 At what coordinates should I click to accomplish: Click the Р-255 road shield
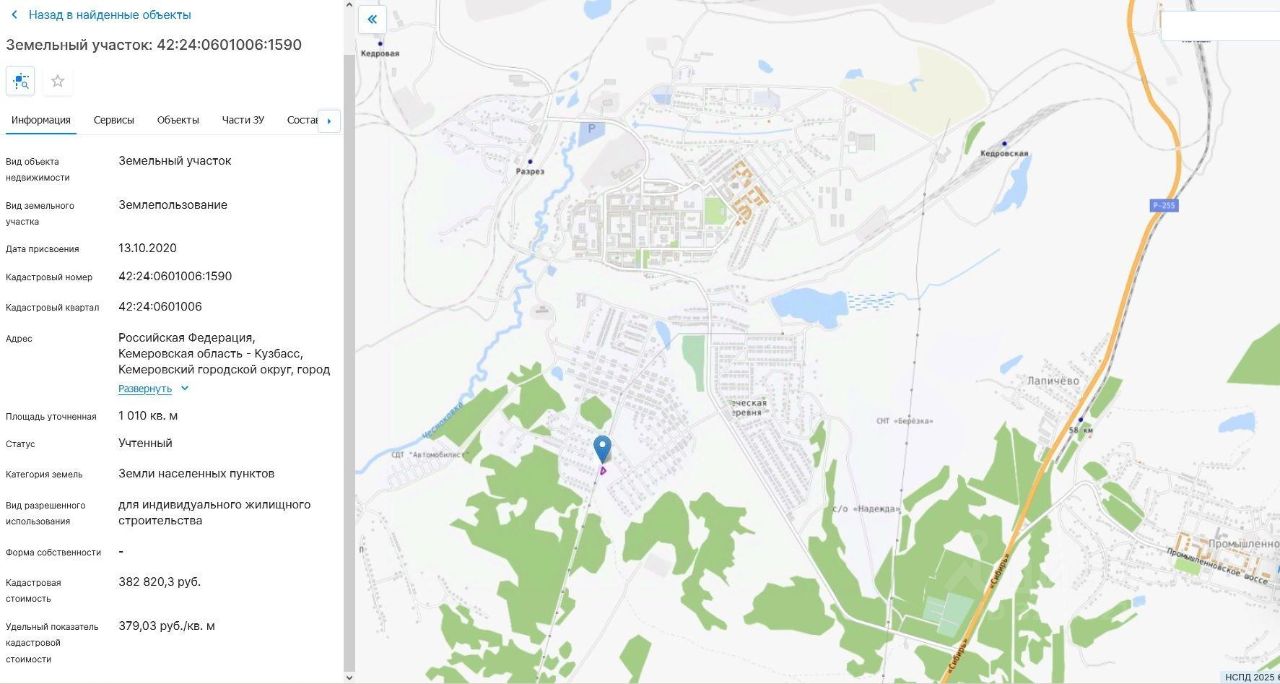[1164, 205]
